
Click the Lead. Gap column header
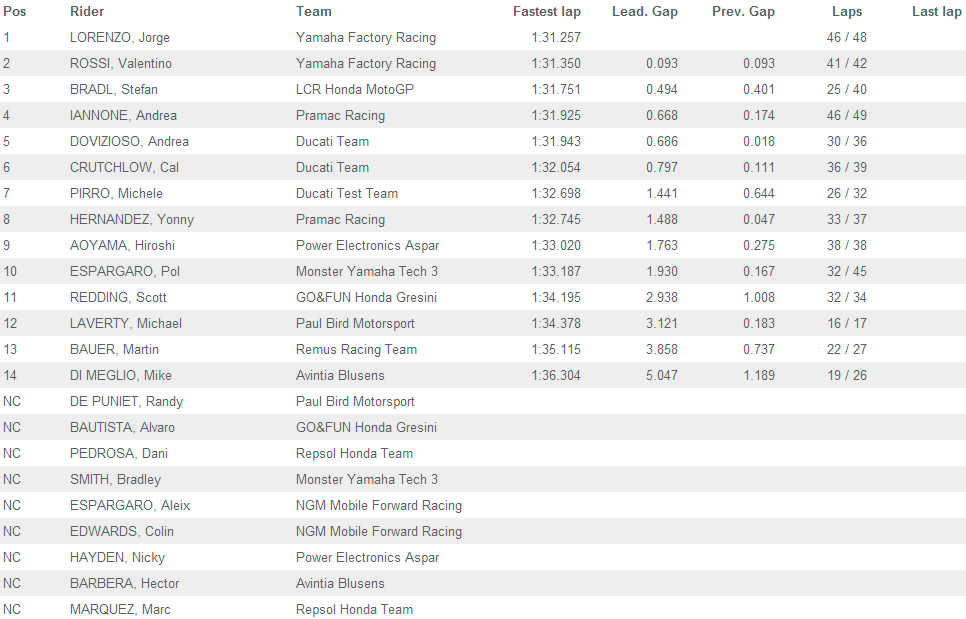(x=644, y=12)
